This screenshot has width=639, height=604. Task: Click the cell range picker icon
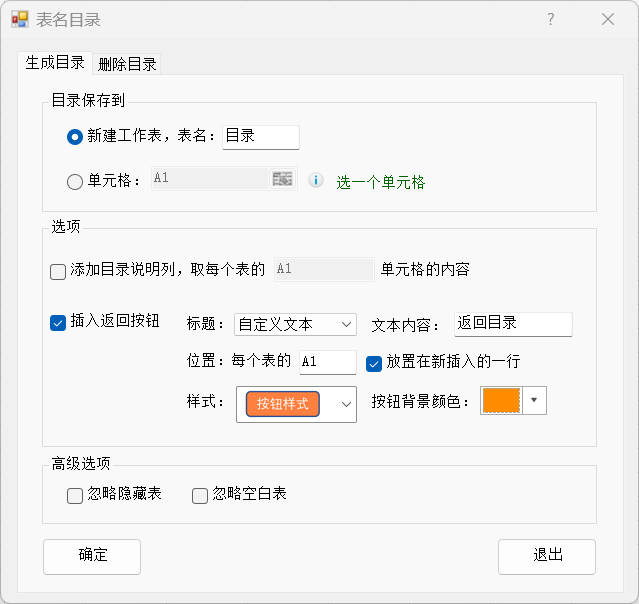pos(283,179)
